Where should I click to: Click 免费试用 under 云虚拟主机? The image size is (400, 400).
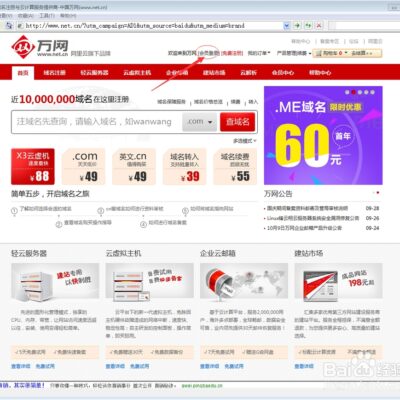point(139,366)
